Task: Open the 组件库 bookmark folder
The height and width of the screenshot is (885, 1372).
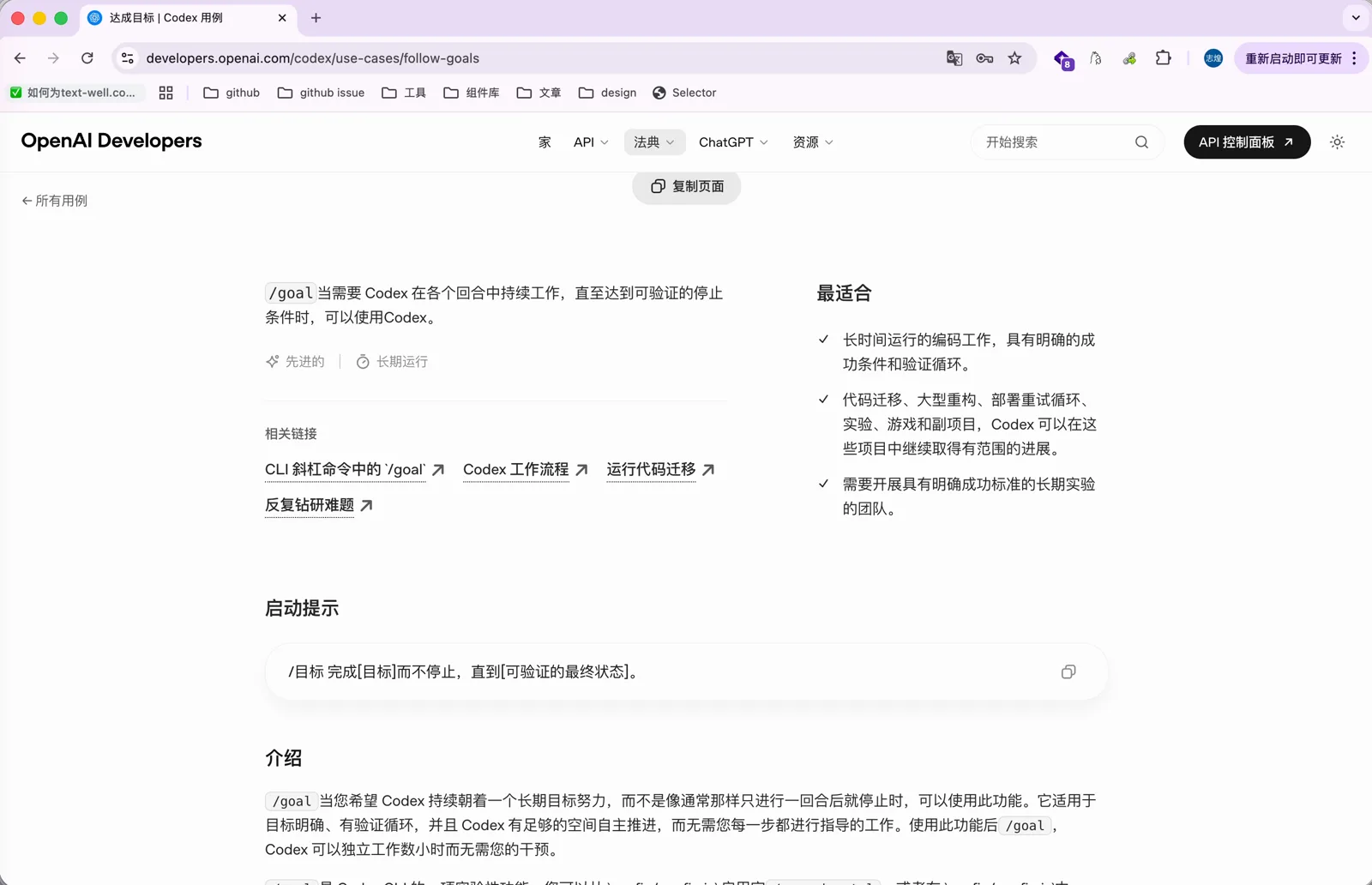Action: (472, 93)
